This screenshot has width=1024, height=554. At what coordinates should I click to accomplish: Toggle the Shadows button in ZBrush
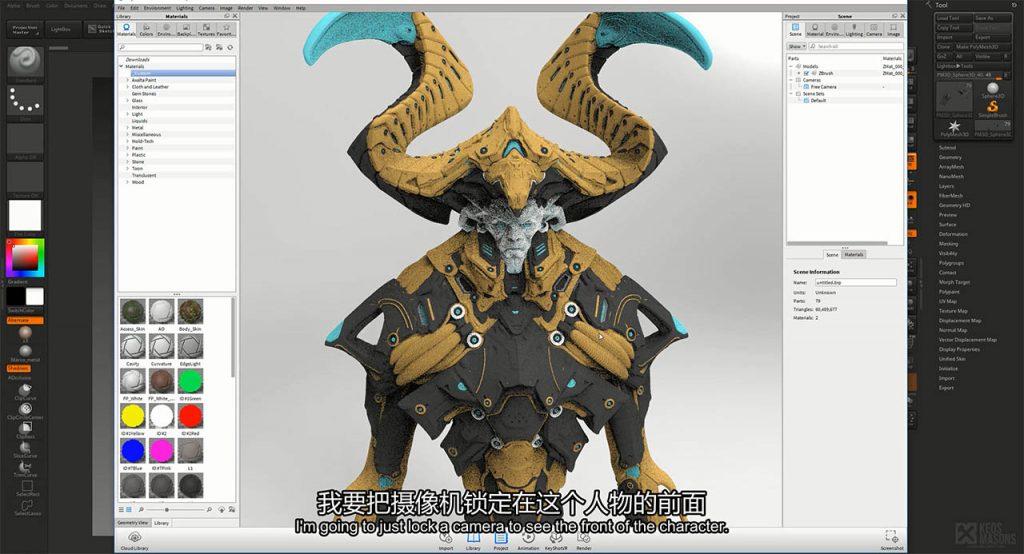[18, 368]
